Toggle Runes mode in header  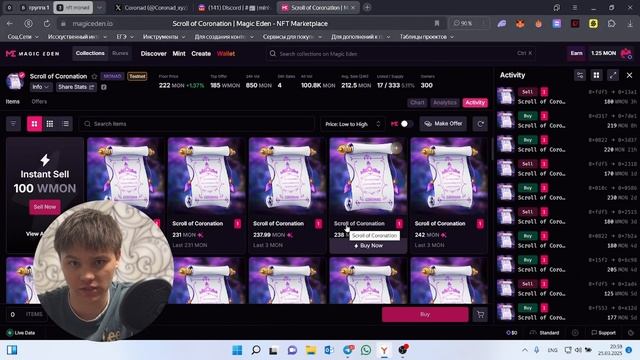click(x=120, y=53)
